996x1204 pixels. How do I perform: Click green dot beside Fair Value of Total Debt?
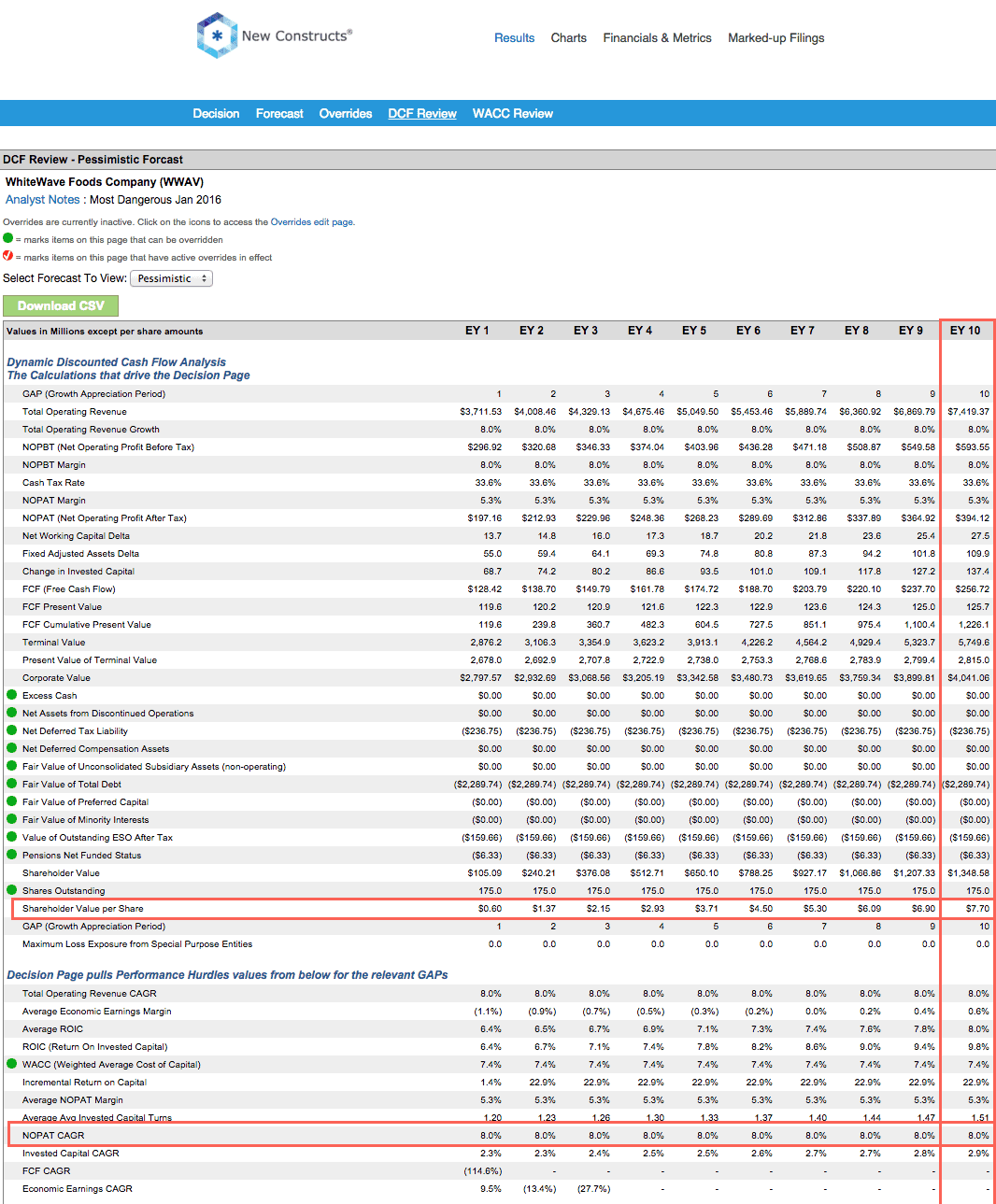coord(12,784)
